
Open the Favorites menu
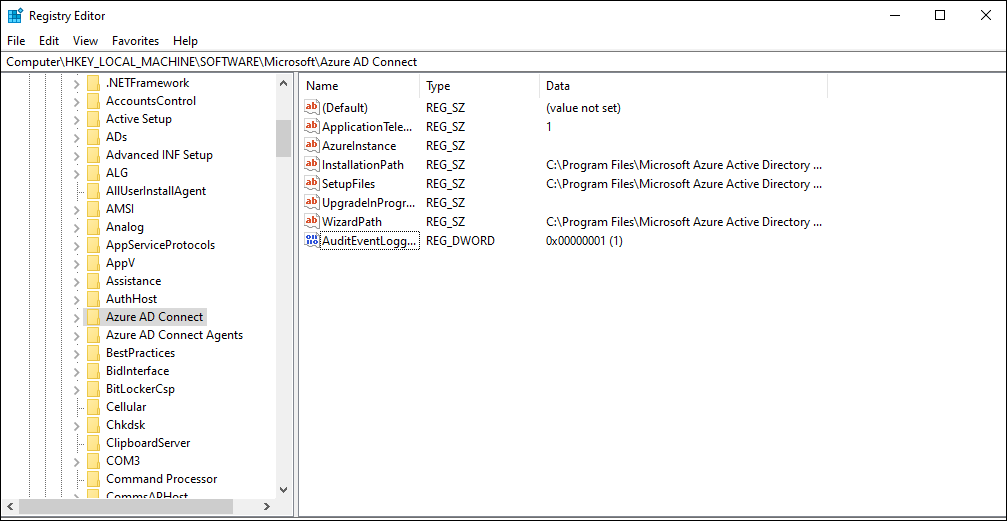pyautogui.click(x=136, y=40)
